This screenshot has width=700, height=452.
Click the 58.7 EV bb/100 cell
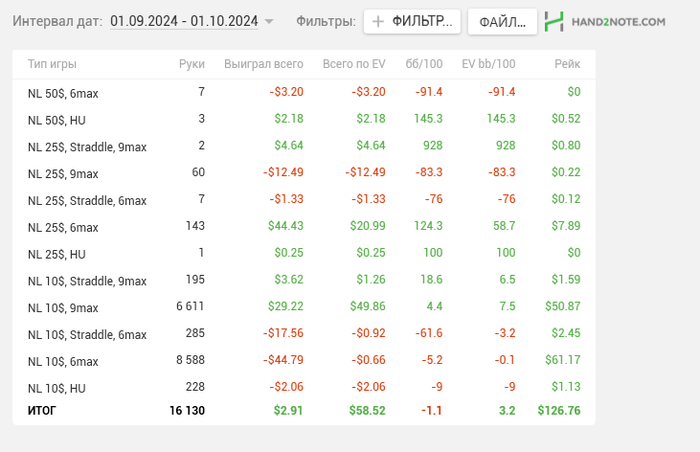504,226
